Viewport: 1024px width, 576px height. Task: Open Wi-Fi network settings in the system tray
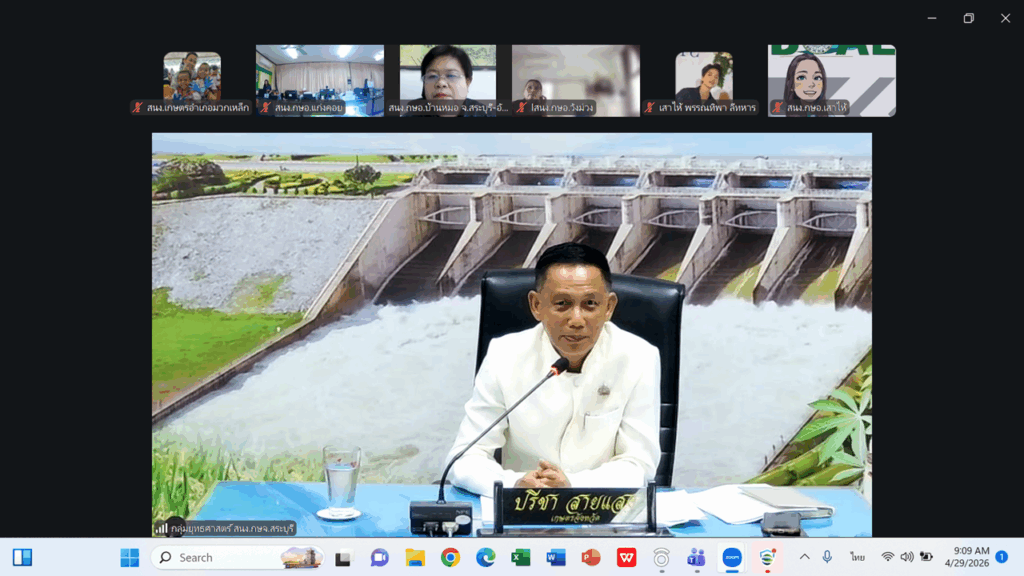887,557
